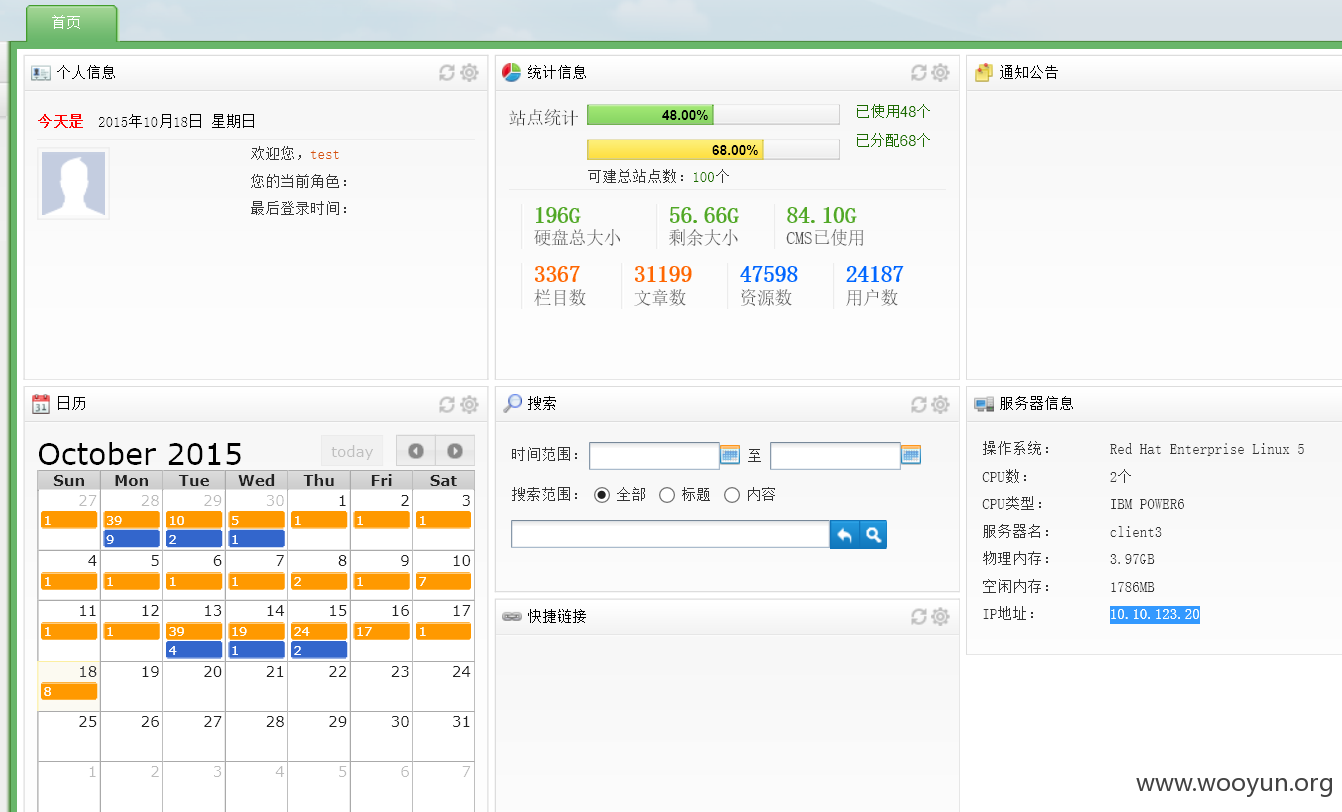Click the calendar today button
The height and width of the screenshot is (812, 1342).
(352, 451)
